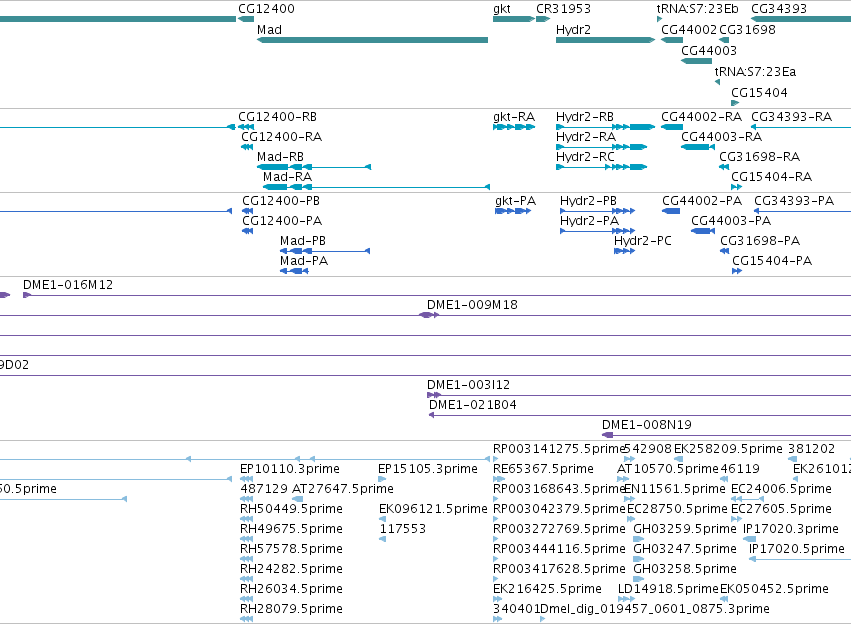The height and width of the screenshot is (624, 851).
Task: Click the CG12400-PA protein label
Action: (x=282, y=221)
